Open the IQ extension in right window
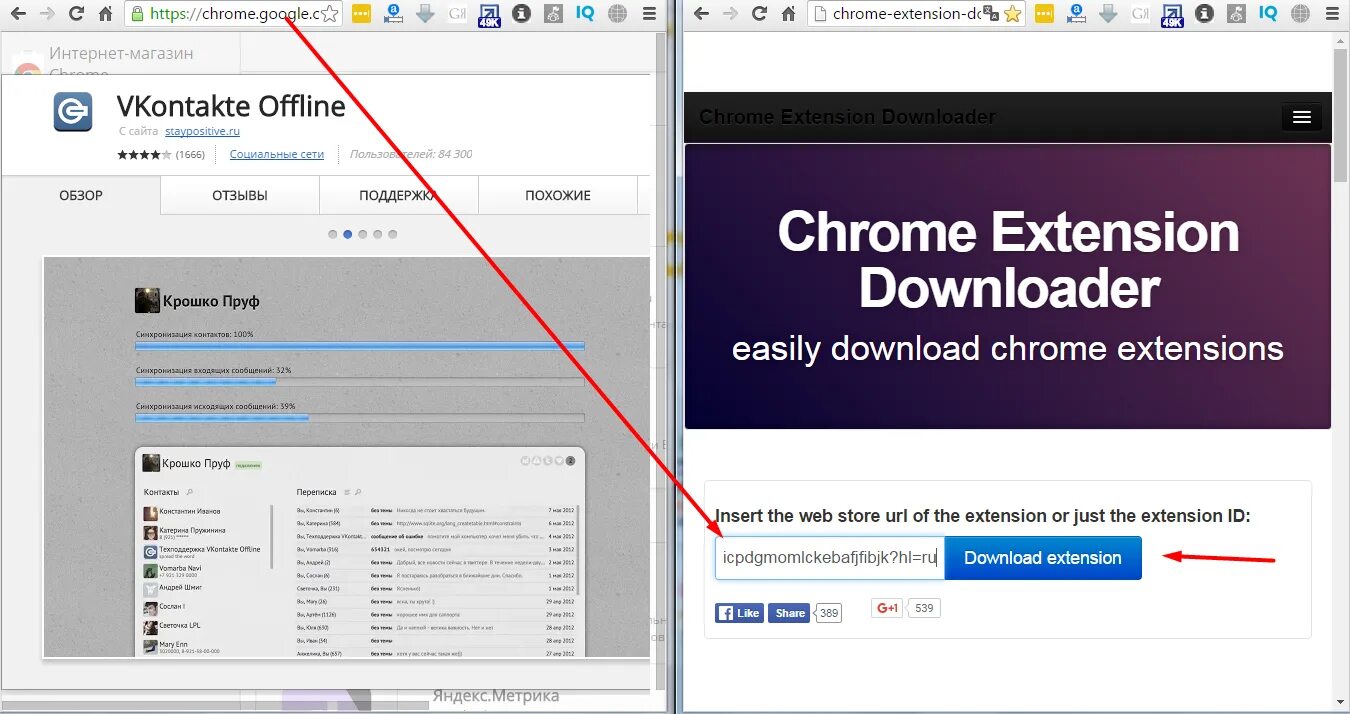The height and width of the screenshot is (714, 1350). point(1269,14)
